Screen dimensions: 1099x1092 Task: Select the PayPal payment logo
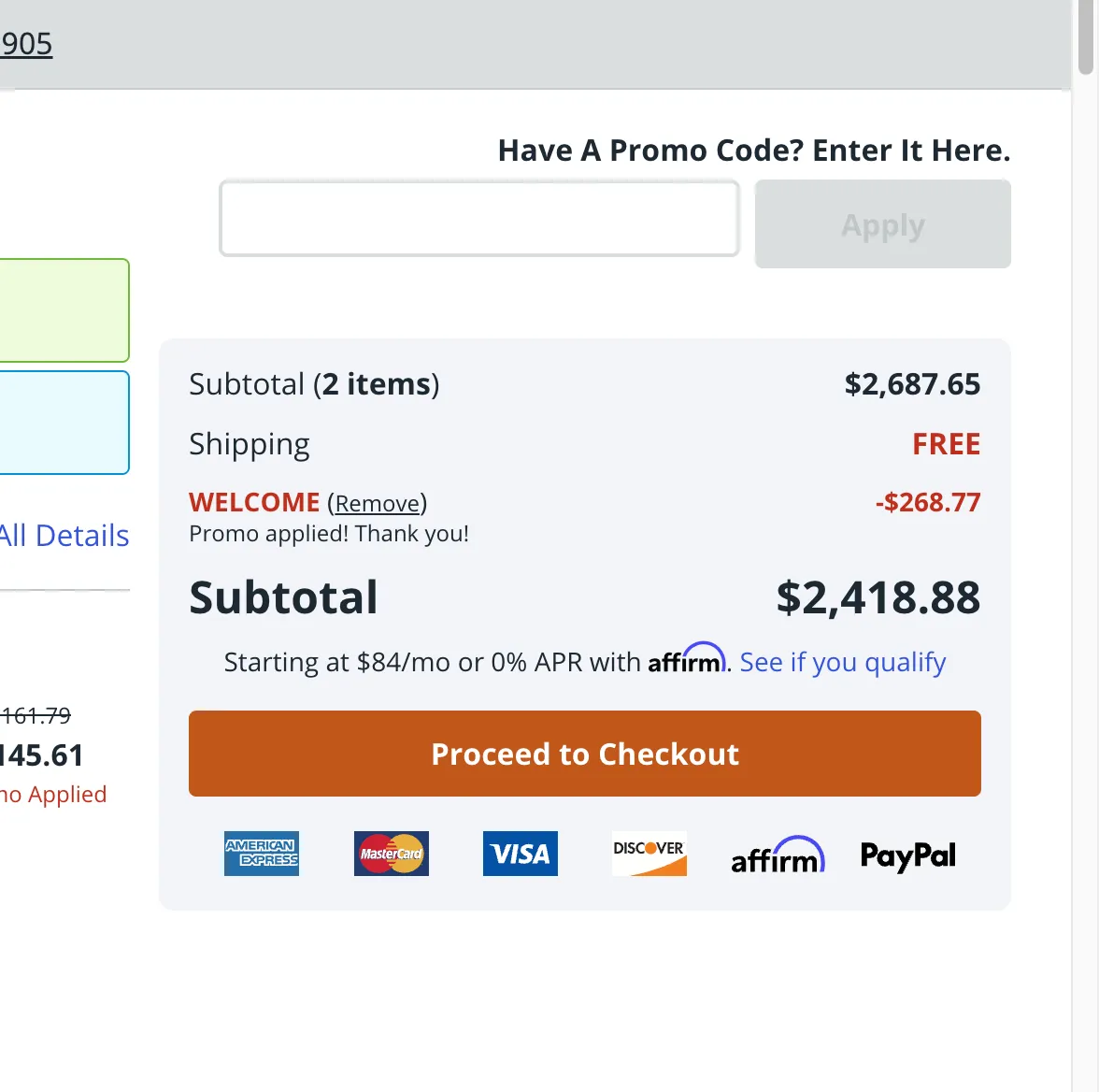click(907, 855)
